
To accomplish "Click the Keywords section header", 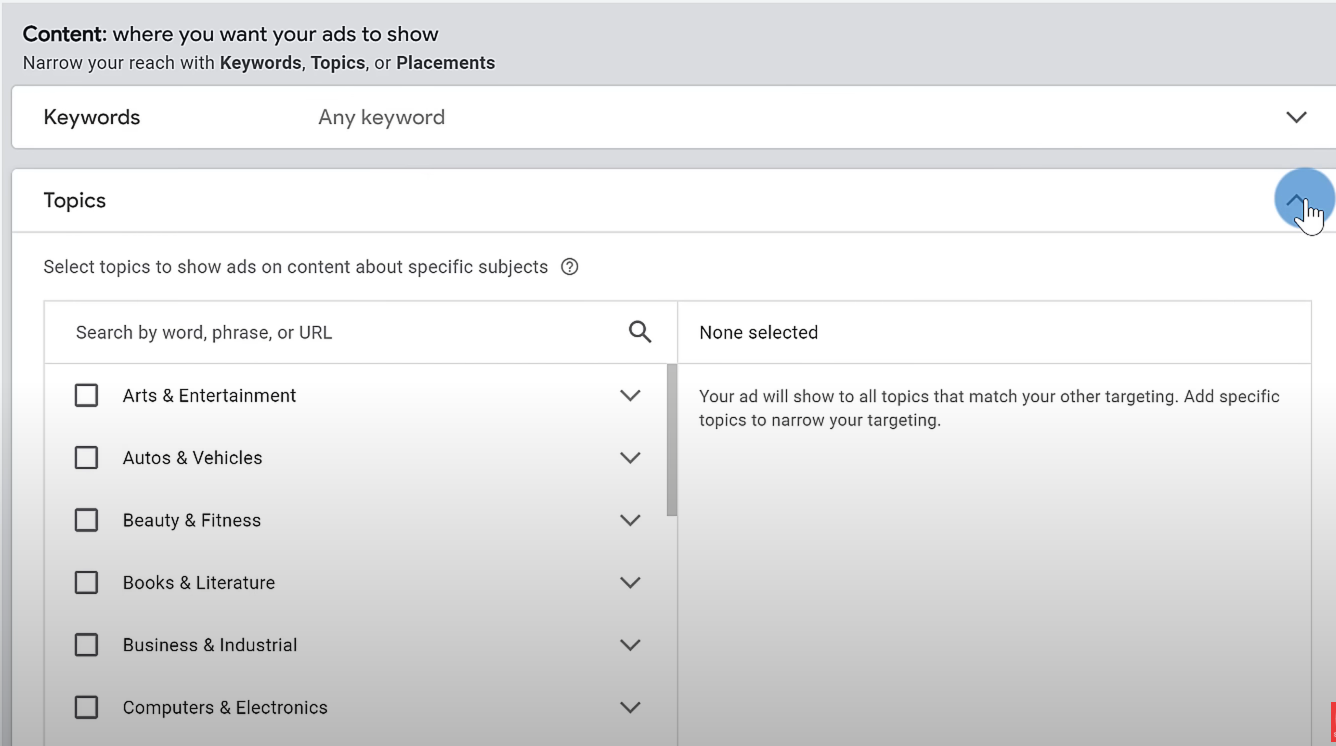I will coord(91,117).
